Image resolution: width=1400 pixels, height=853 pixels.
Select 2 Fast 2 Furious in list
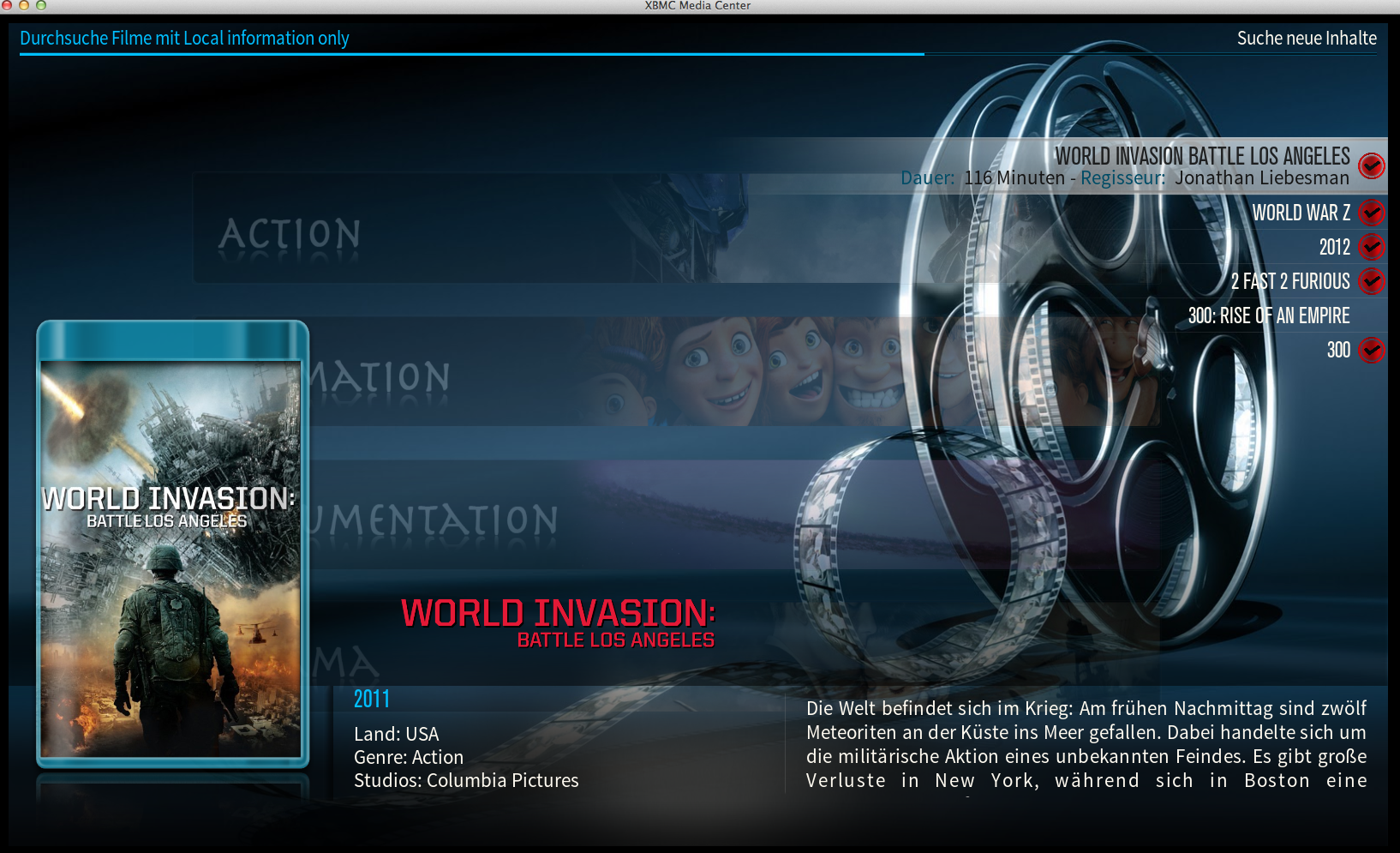[1290, 281]
